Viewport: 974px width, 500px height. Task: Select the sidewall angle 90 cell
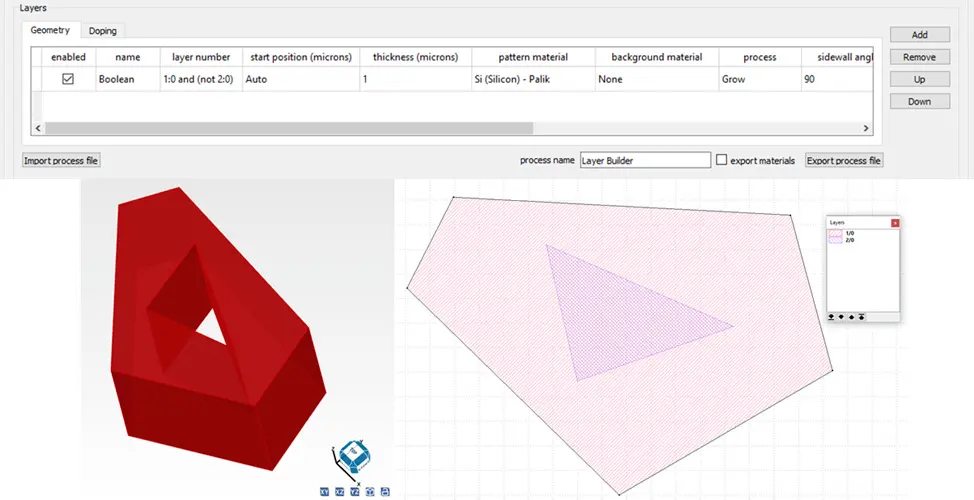click(837, 80)
